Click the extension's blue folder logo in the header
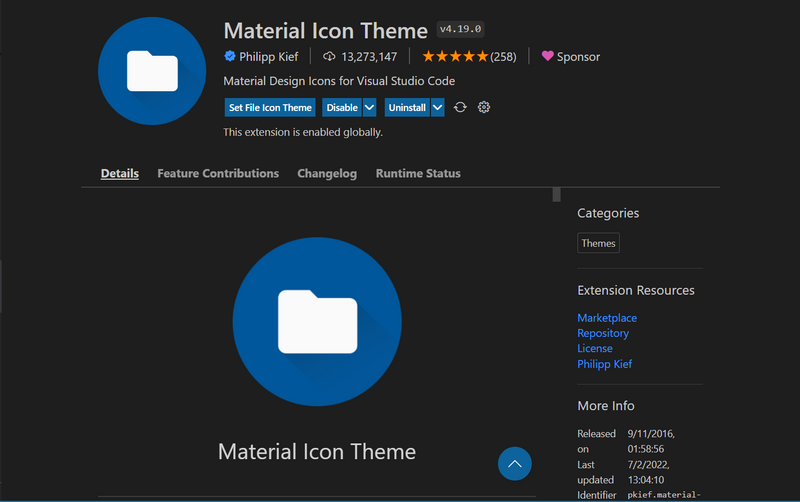This screenshot has height=502, width=800. tap(152, 71)
